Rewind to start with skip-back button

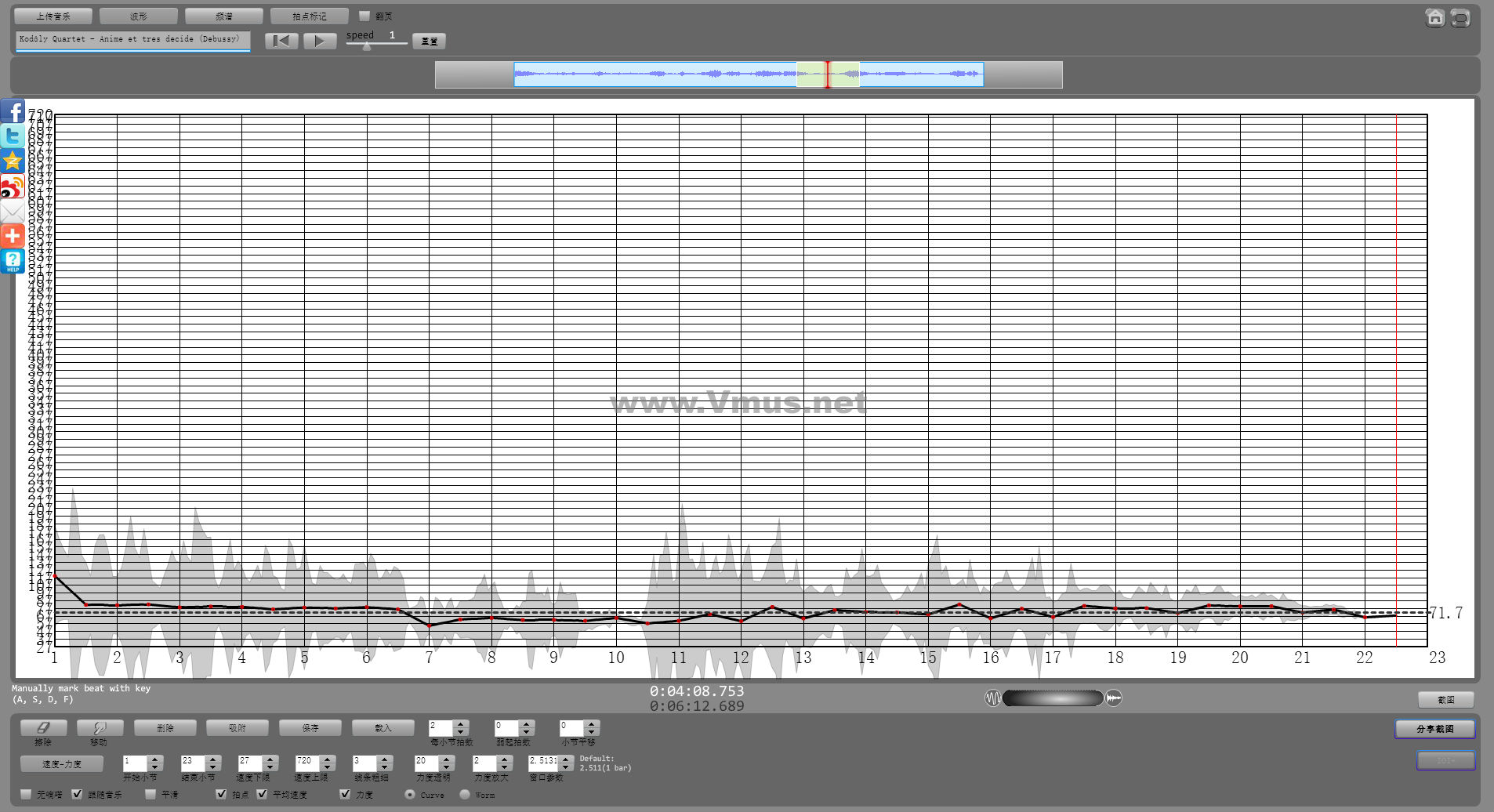[x=281, y=41]
